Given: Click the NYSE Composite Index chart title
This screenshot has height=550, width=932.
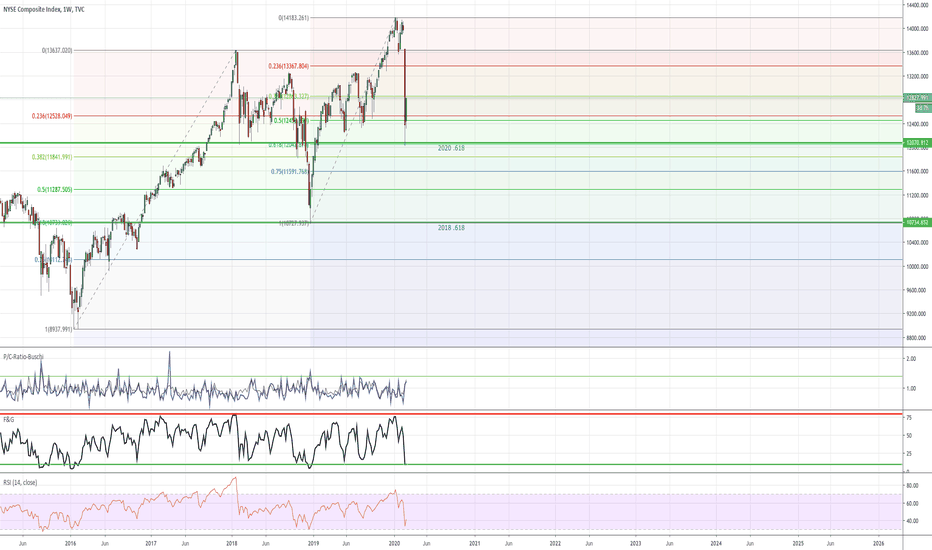Looking at the screenshot, I should point(44,10).
